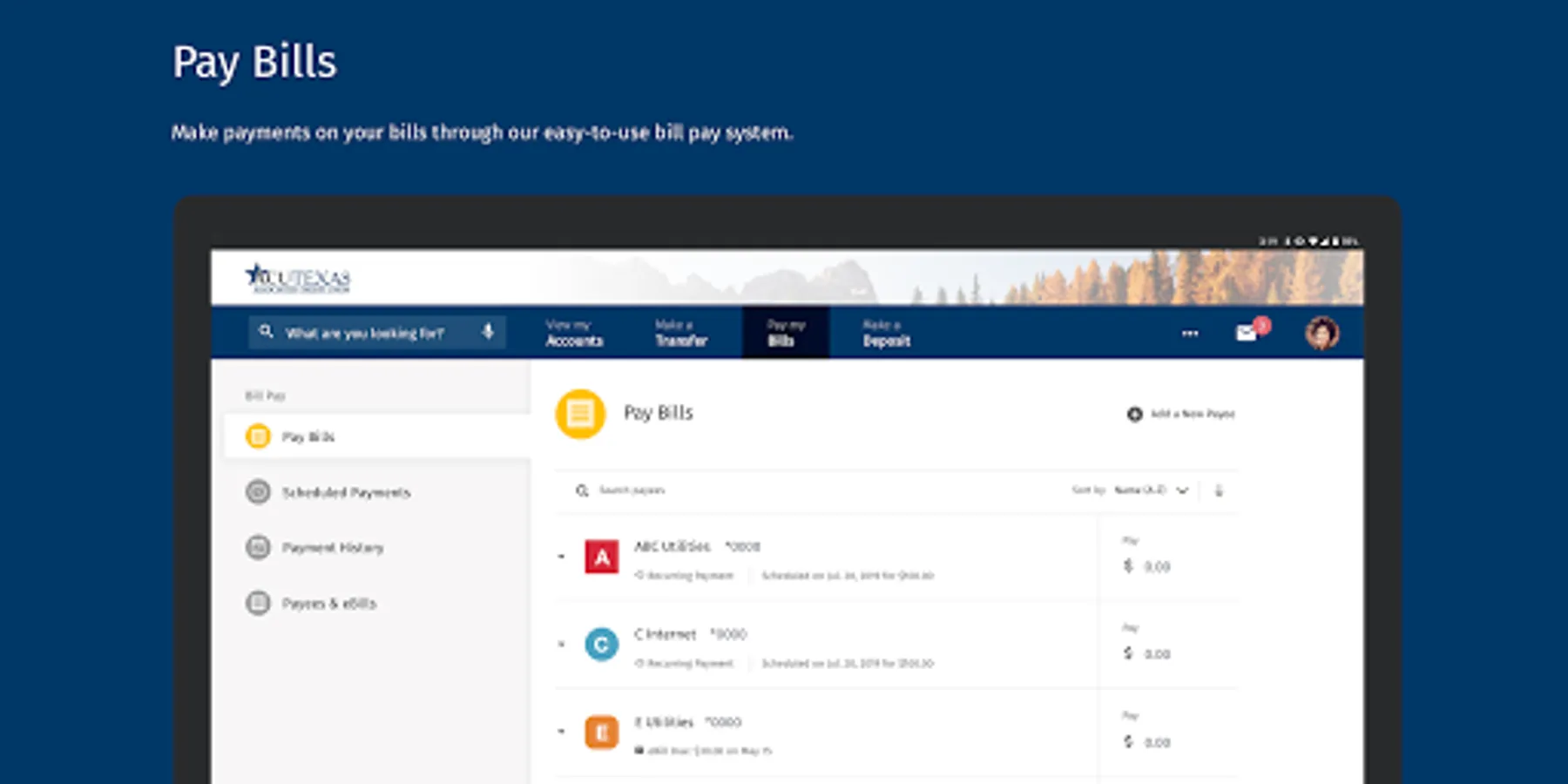
Task: Expand the C Internet payee row
Action: (x=562, y=645)
